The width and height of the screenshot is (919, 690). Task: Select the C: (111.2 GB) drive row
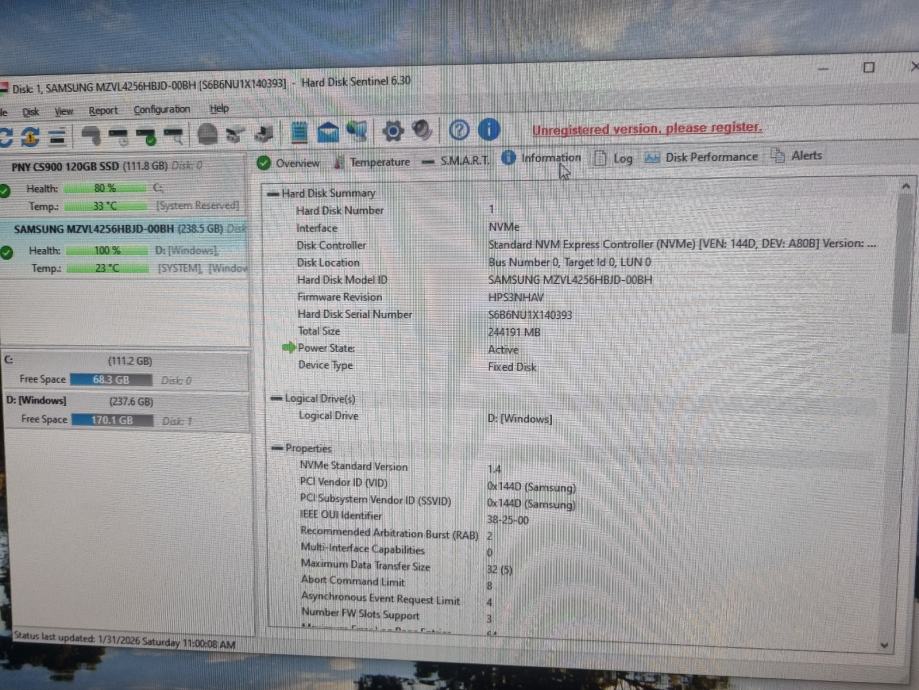coord(126,371)
